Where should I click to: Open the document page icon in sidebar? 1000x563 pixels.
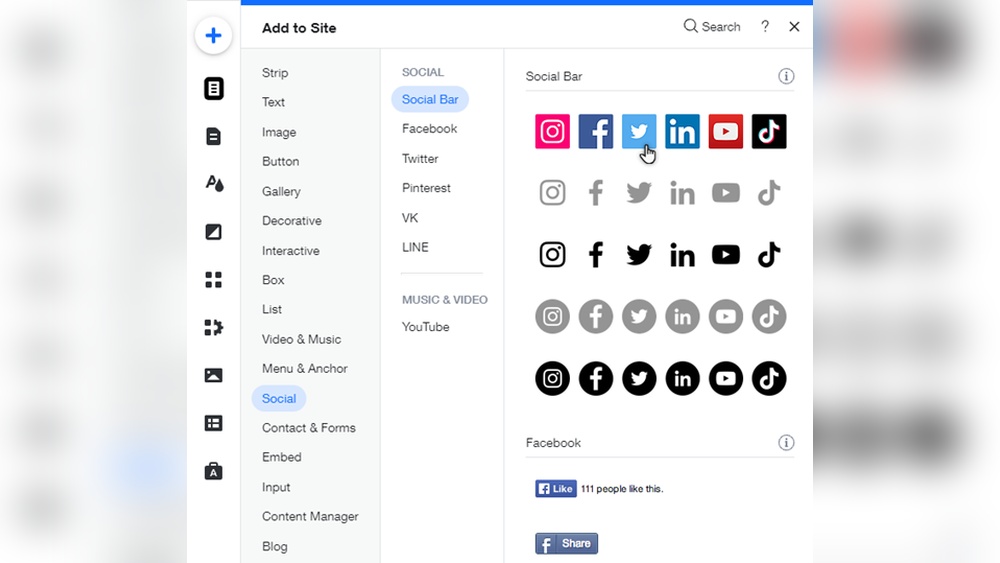[x=214, y=136]
